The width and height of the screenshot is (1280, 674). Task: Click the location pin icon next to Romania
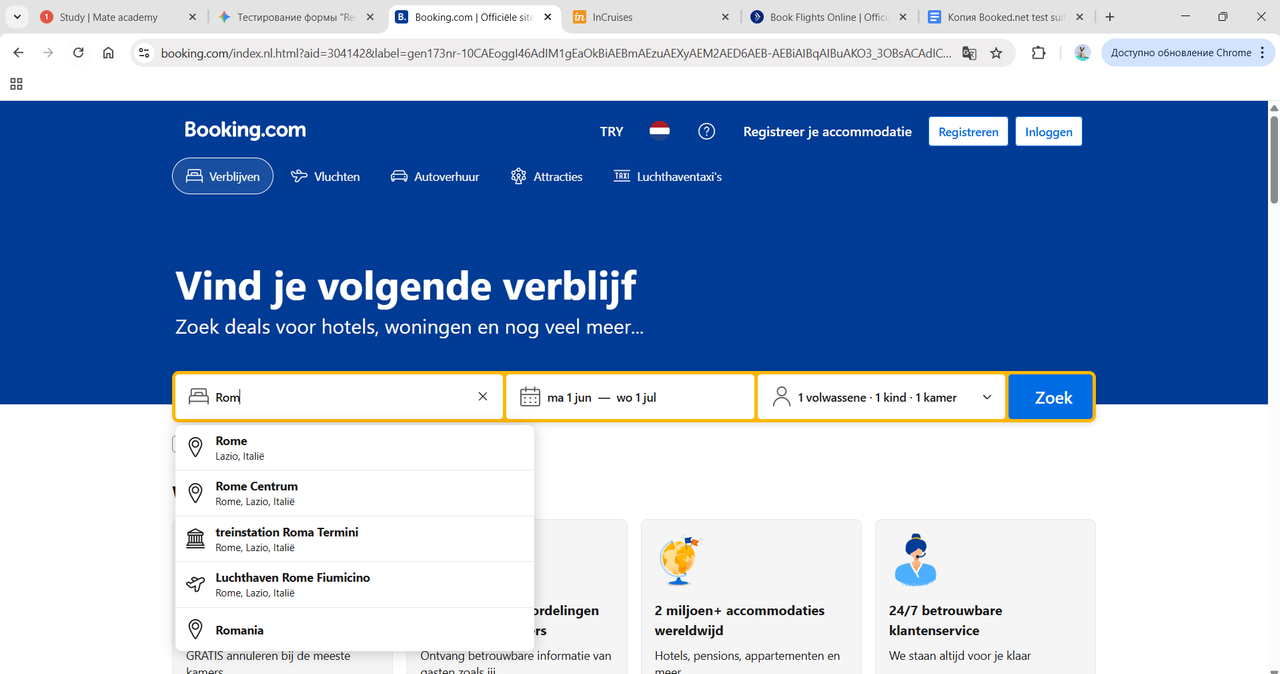[x=196, y=630]
